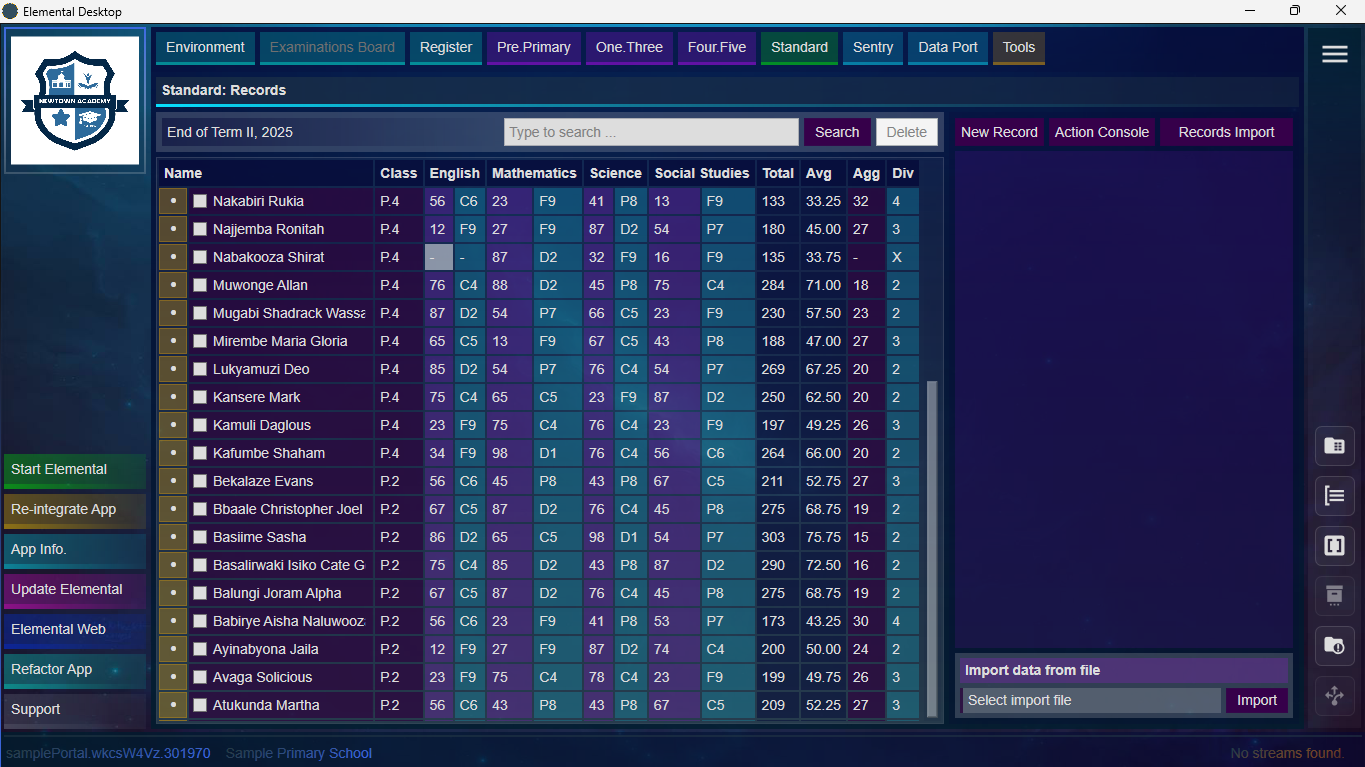Click the dot button beside Nakabiri Rukia
The width and height of the screenshot is (1365, 767).
coord(173,201)
